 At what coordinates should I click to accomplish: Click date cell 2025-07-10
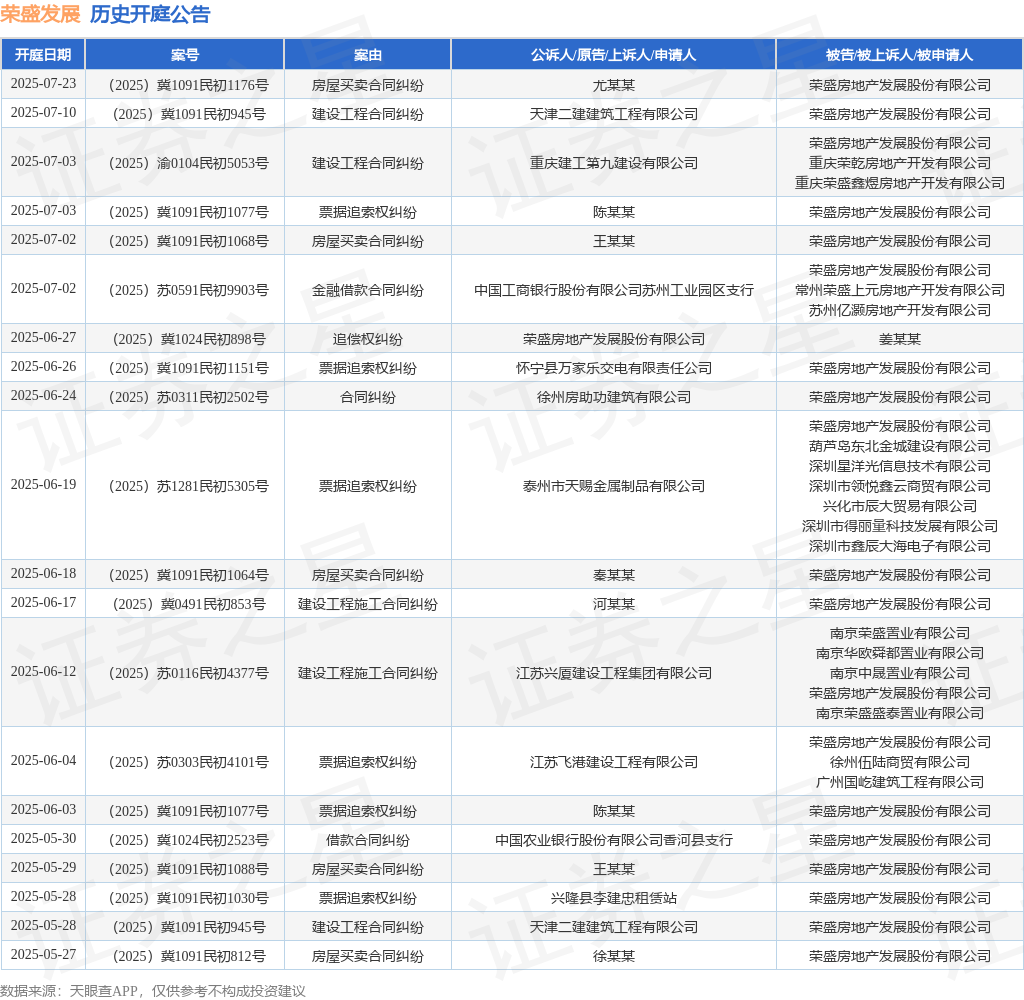[x=43, y=112]
